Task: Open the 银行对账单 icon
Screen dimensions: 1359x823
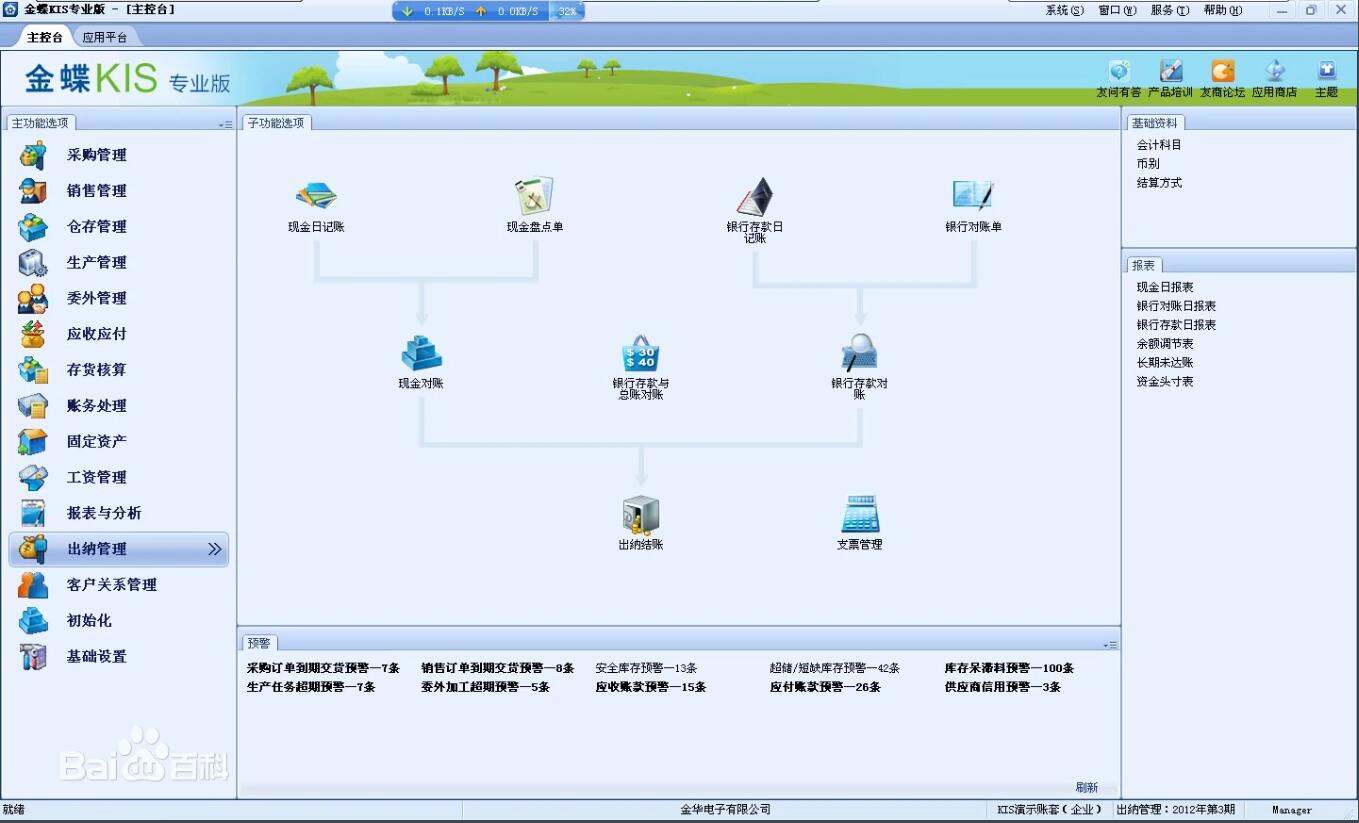Action: pos(973,194)
